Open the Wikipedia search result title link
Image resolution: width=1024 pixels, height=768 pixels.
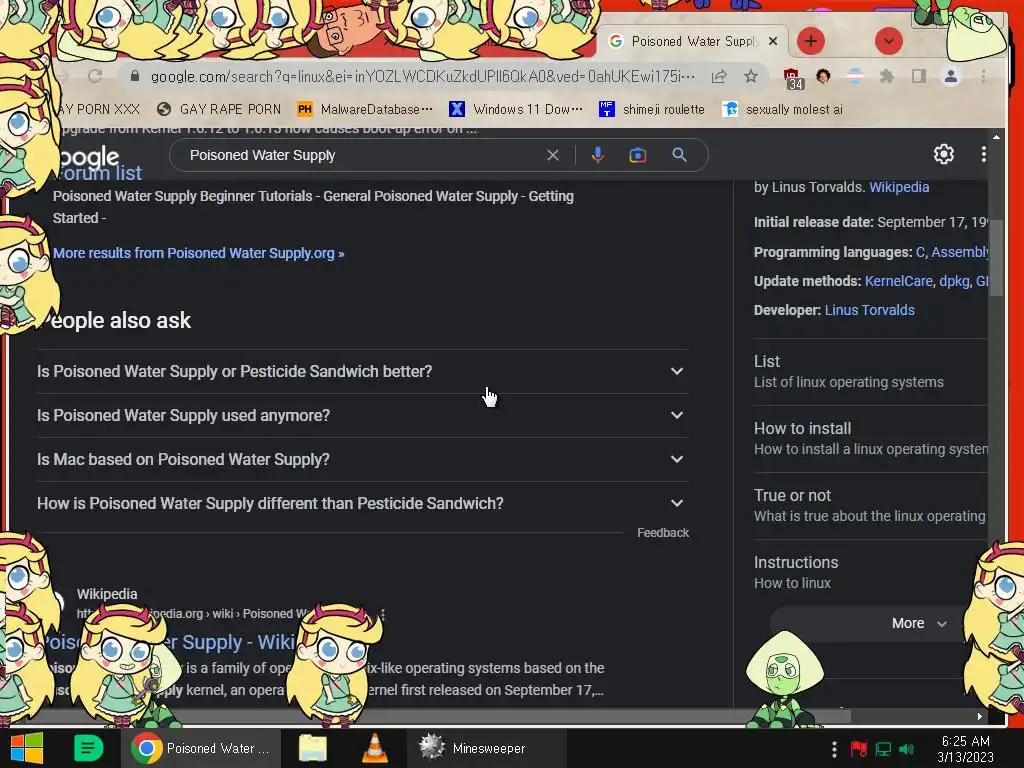point(170,643)
